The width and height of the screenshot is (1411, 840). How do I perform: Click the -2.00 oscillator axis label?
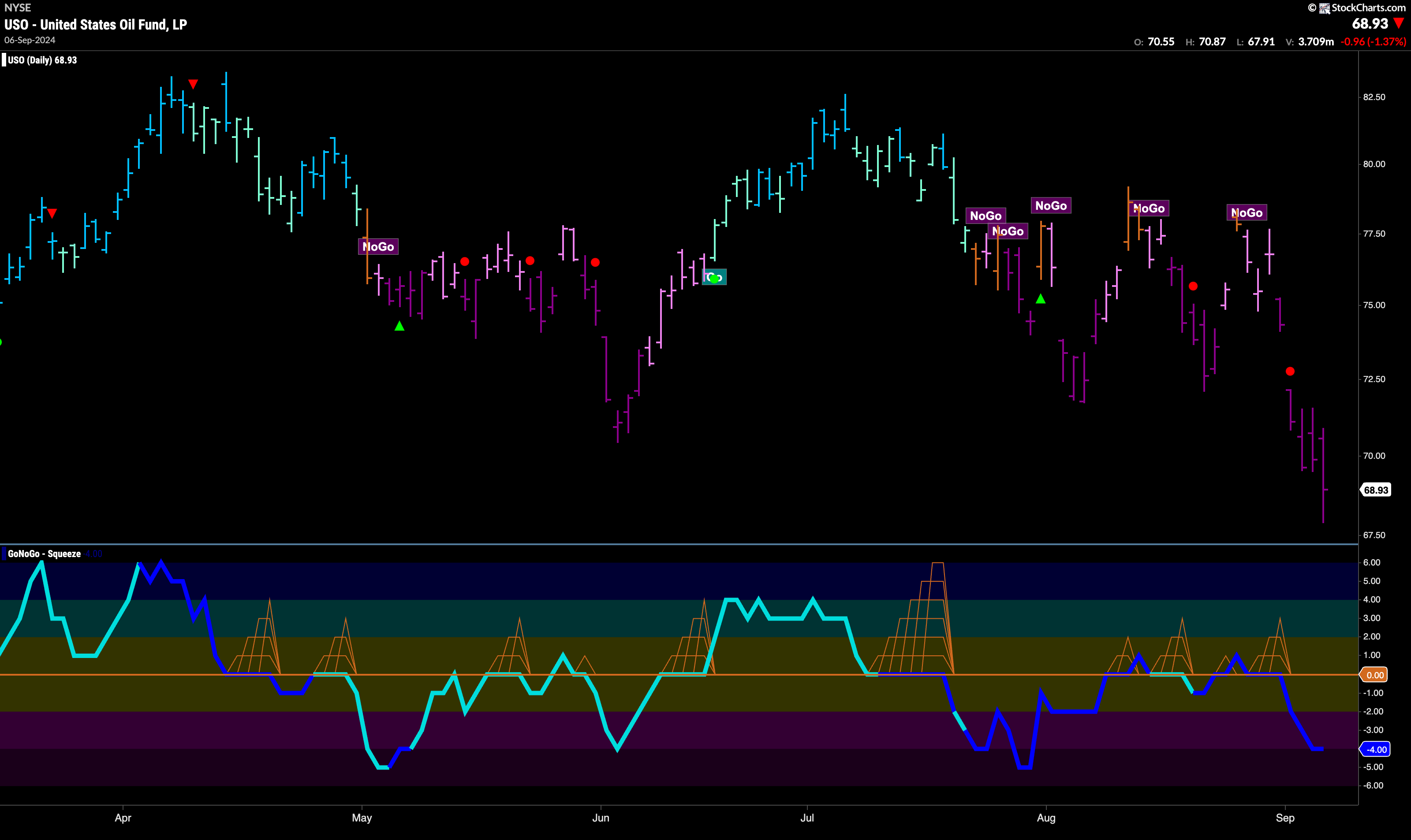coord(1373,711)
